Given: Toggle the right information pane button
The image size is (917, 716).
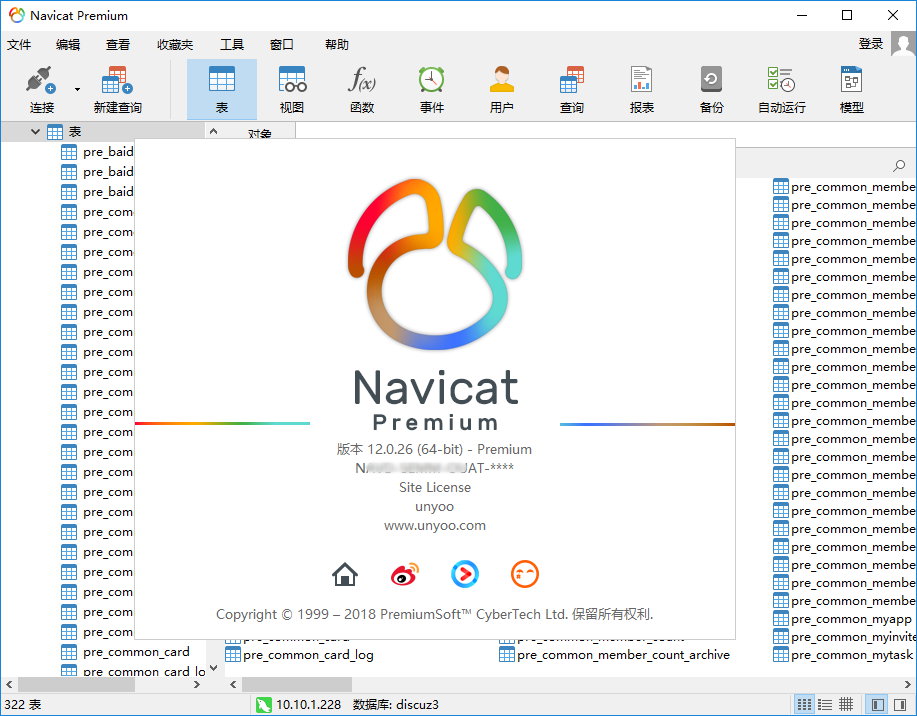Looking at the screenshot, I should (900, 704).
